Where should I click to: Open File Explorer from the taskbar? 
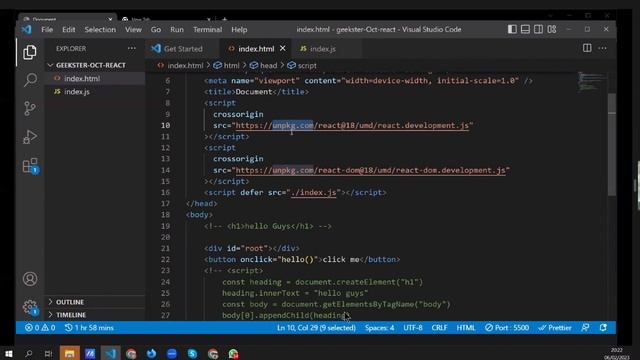pyautogui.click(x=69, y=353)
